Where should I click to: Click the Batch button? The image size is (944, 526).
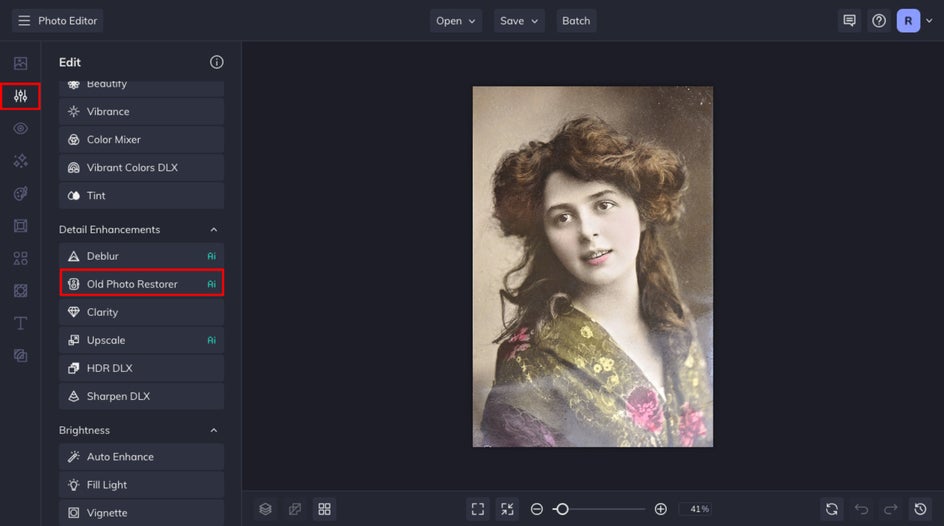pyautogui.click(x=576, y=20)
